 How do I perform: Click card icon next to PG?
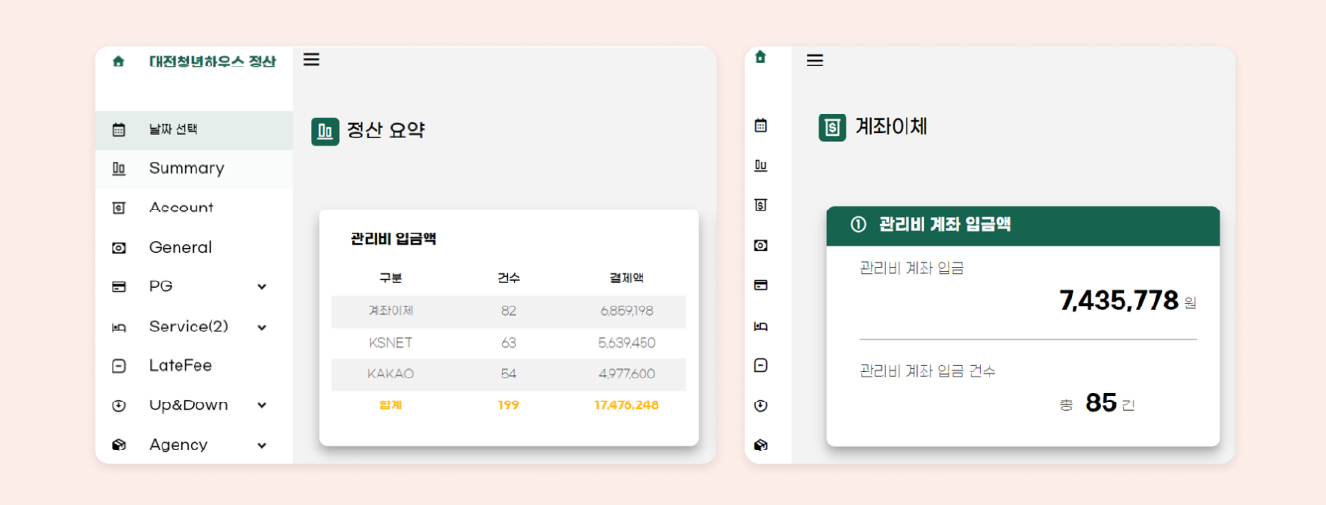[119, 287]
